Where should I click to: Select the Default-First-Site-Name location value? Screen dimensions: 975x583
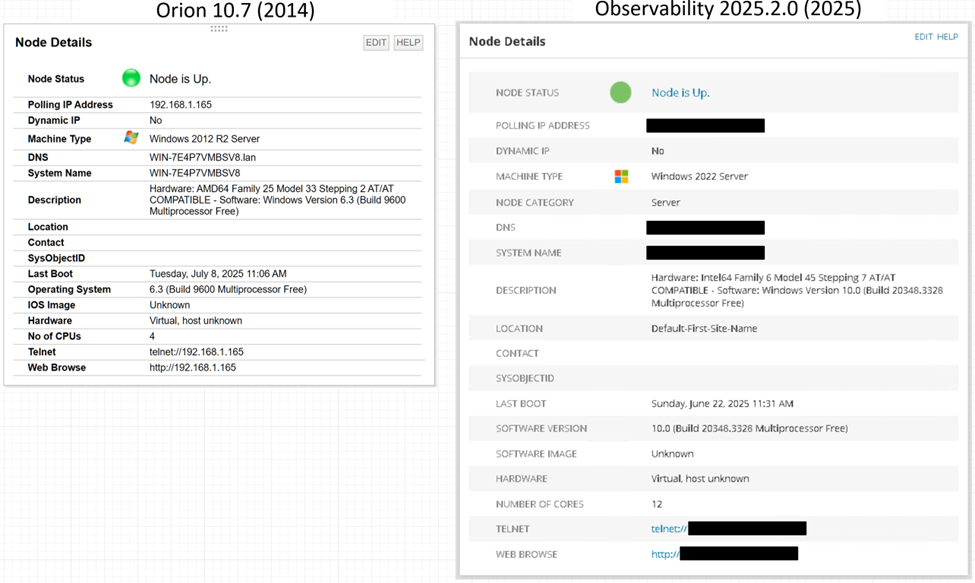tap(704, 329)
